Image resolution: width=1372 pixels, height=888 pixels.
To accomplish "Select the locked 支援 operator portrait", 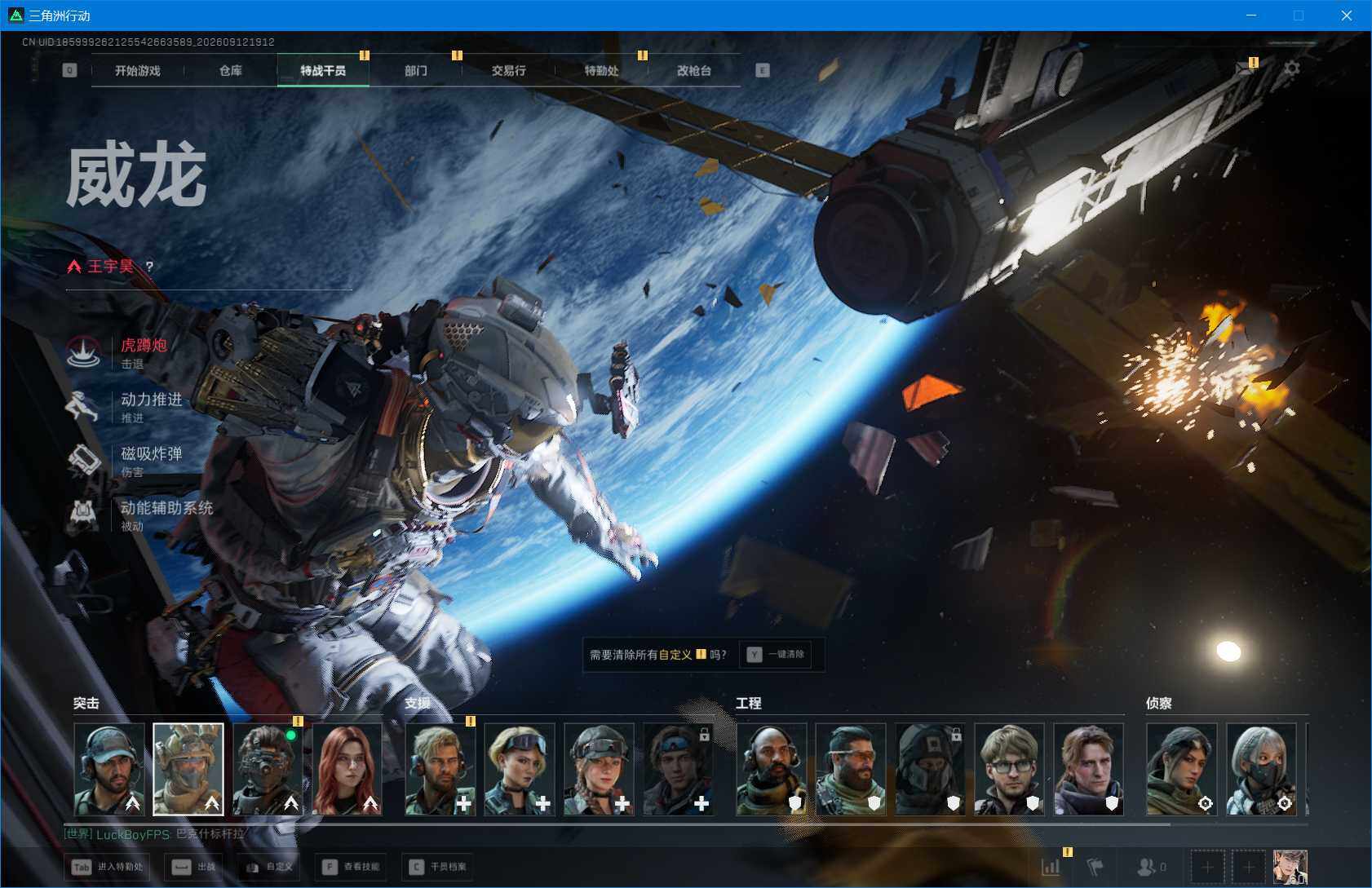I will tap(678, 769).
